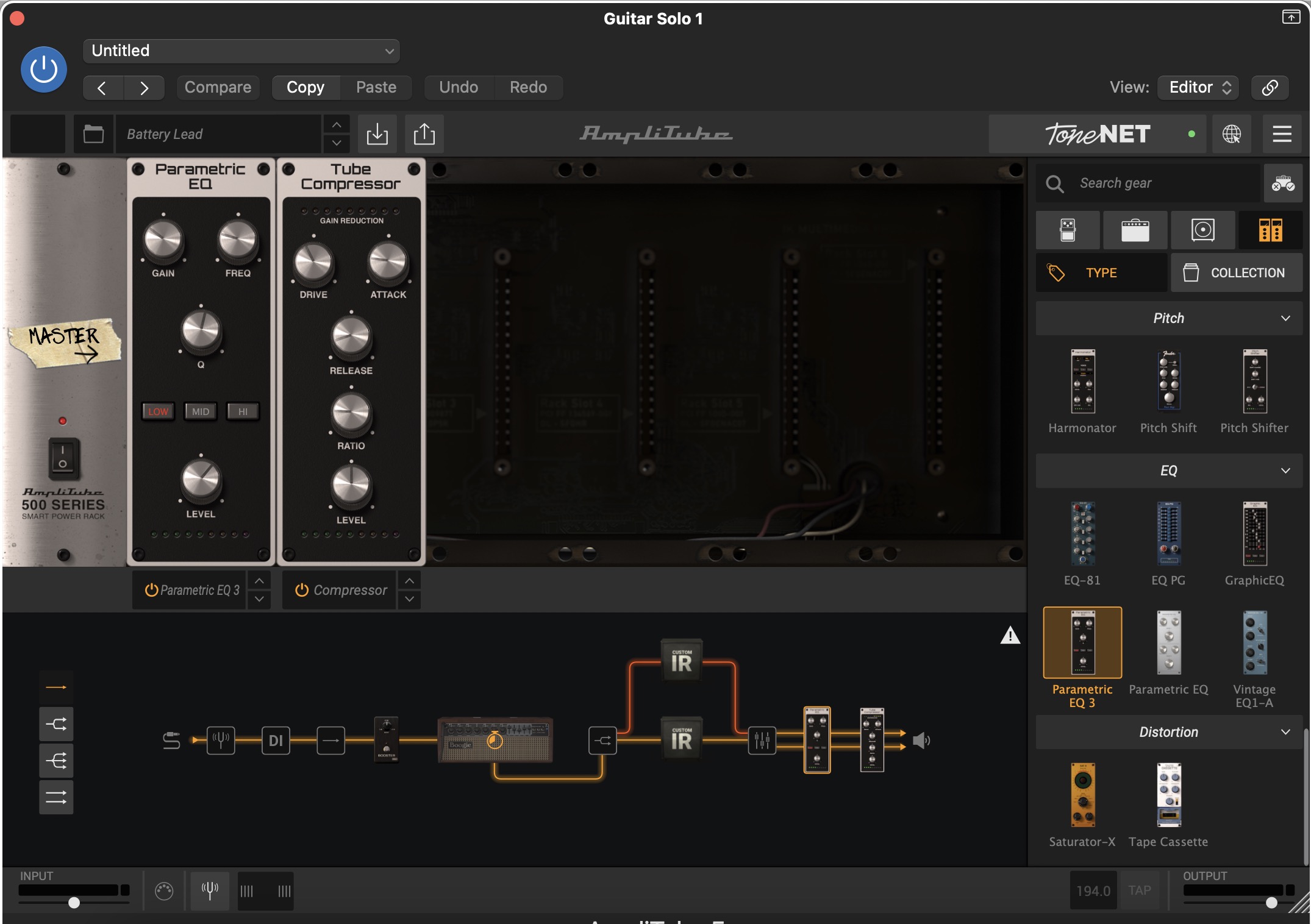
Task: Select the Harmonator rack unit
Action: click(x=1083, y=382)
